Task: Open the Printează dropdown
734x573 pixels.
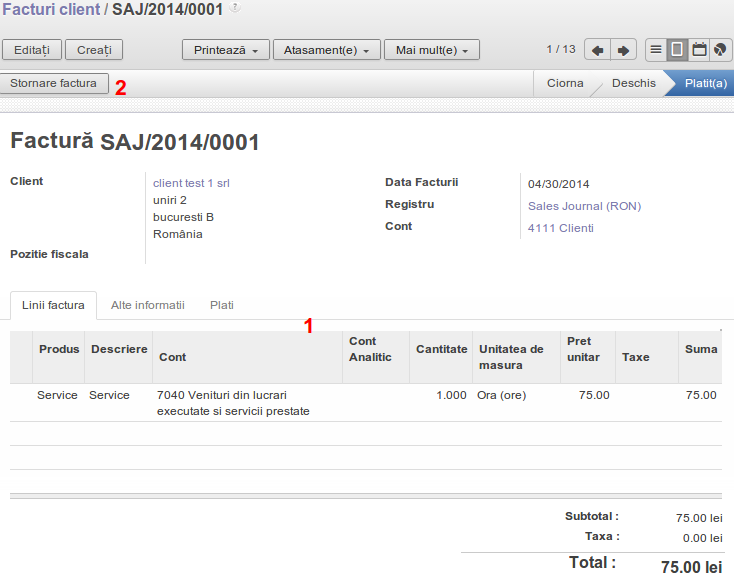Action: (226, 50)
